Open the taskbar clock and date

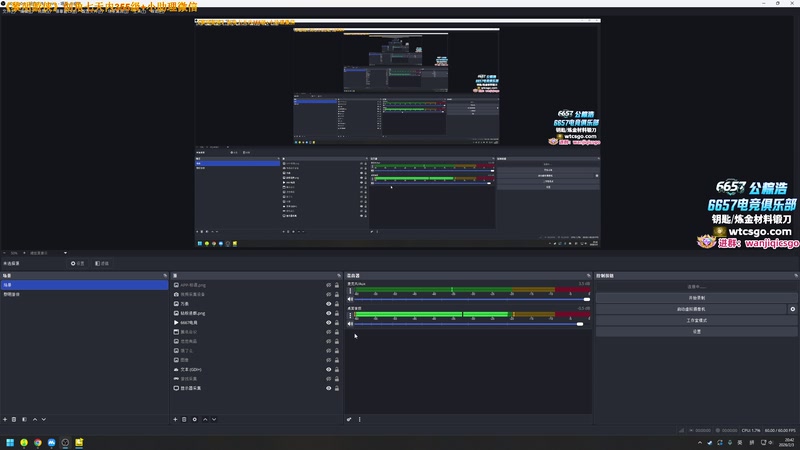click(x=789, y=442)
